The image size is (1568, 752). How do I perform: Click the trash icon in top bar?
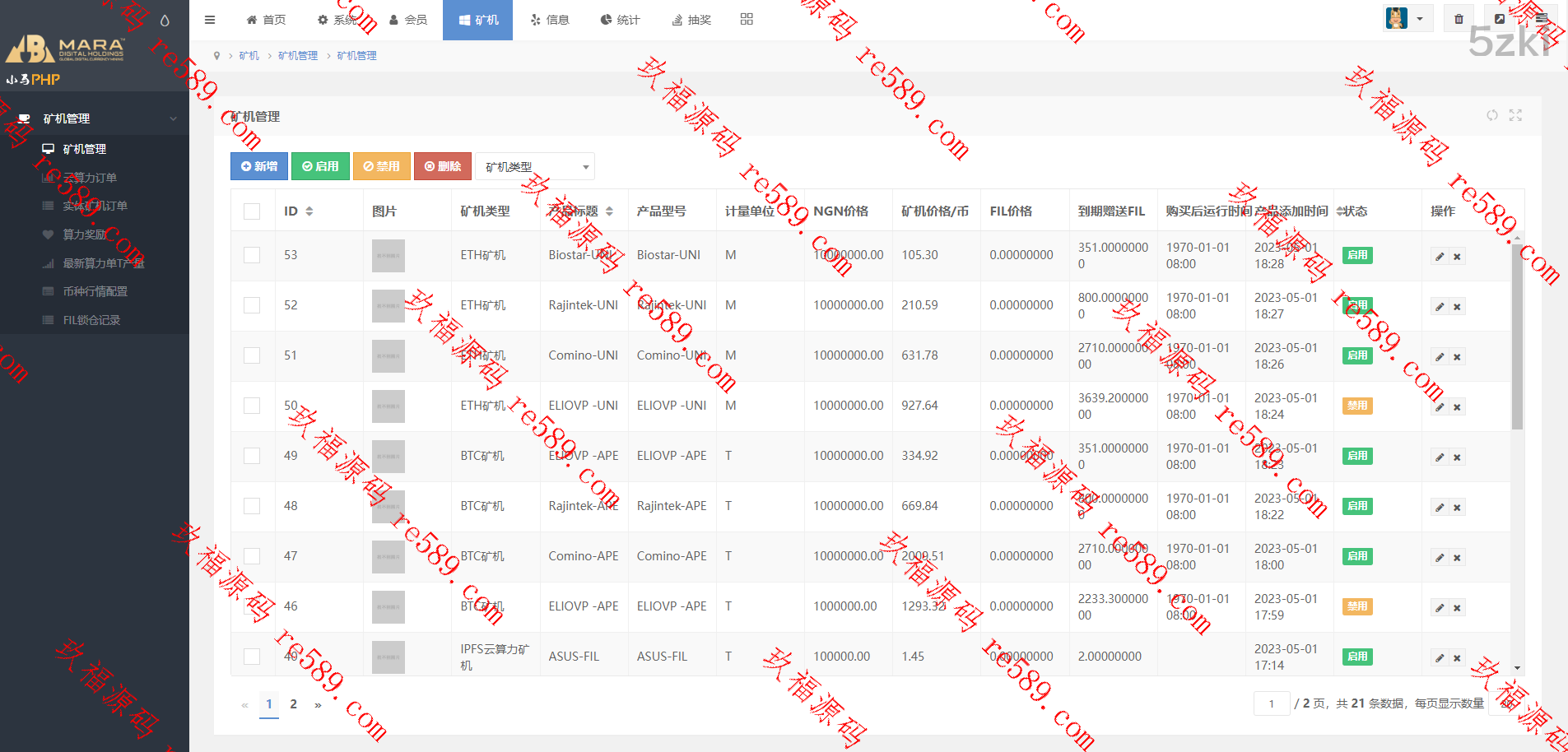(x=1459, y=19)
